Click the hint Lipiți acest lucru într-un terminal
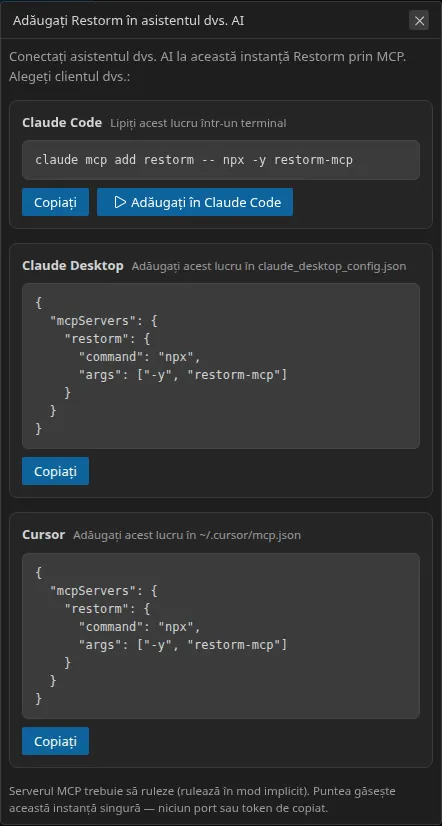Viewport: 442px width, 826px height. coord(198,123)
